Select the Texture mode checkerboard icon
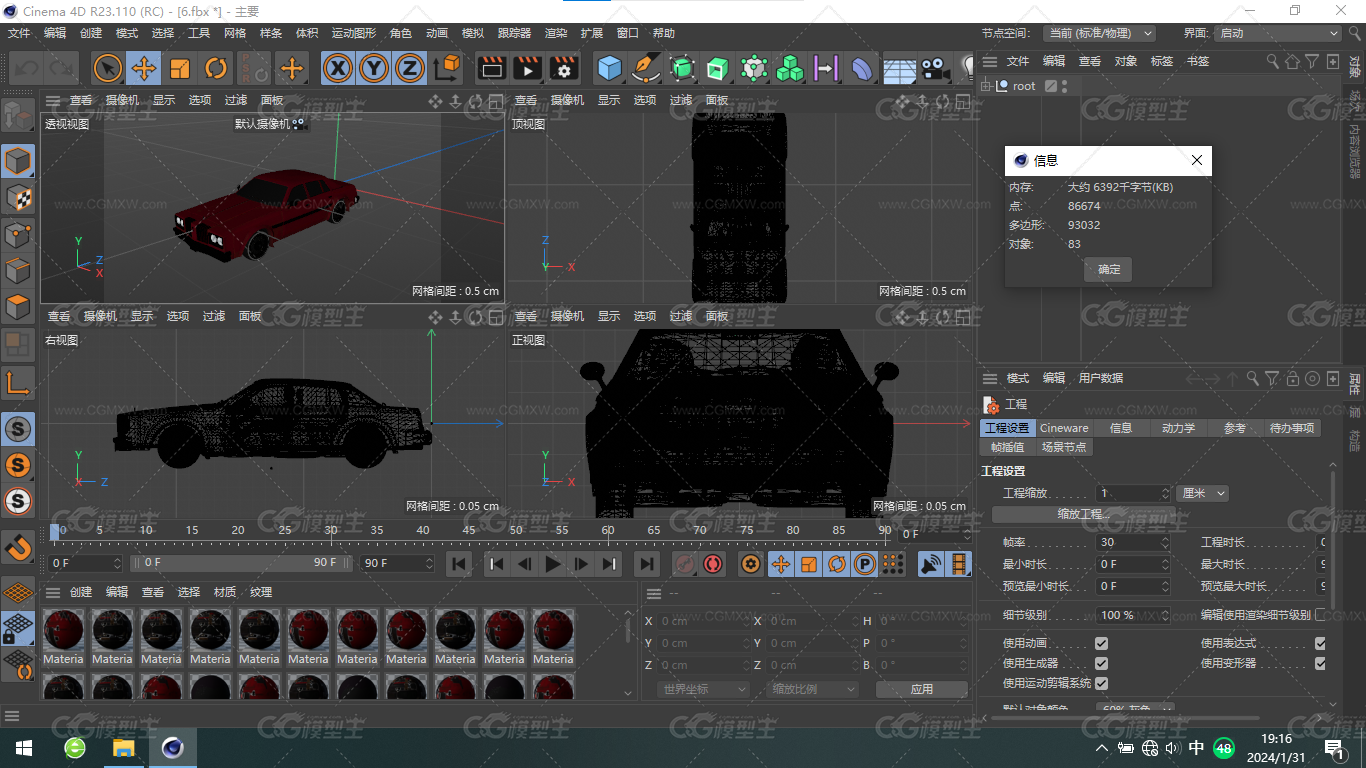Image resolution: width=1366 pixels, height=768 pixels. [x=18, y=197]
